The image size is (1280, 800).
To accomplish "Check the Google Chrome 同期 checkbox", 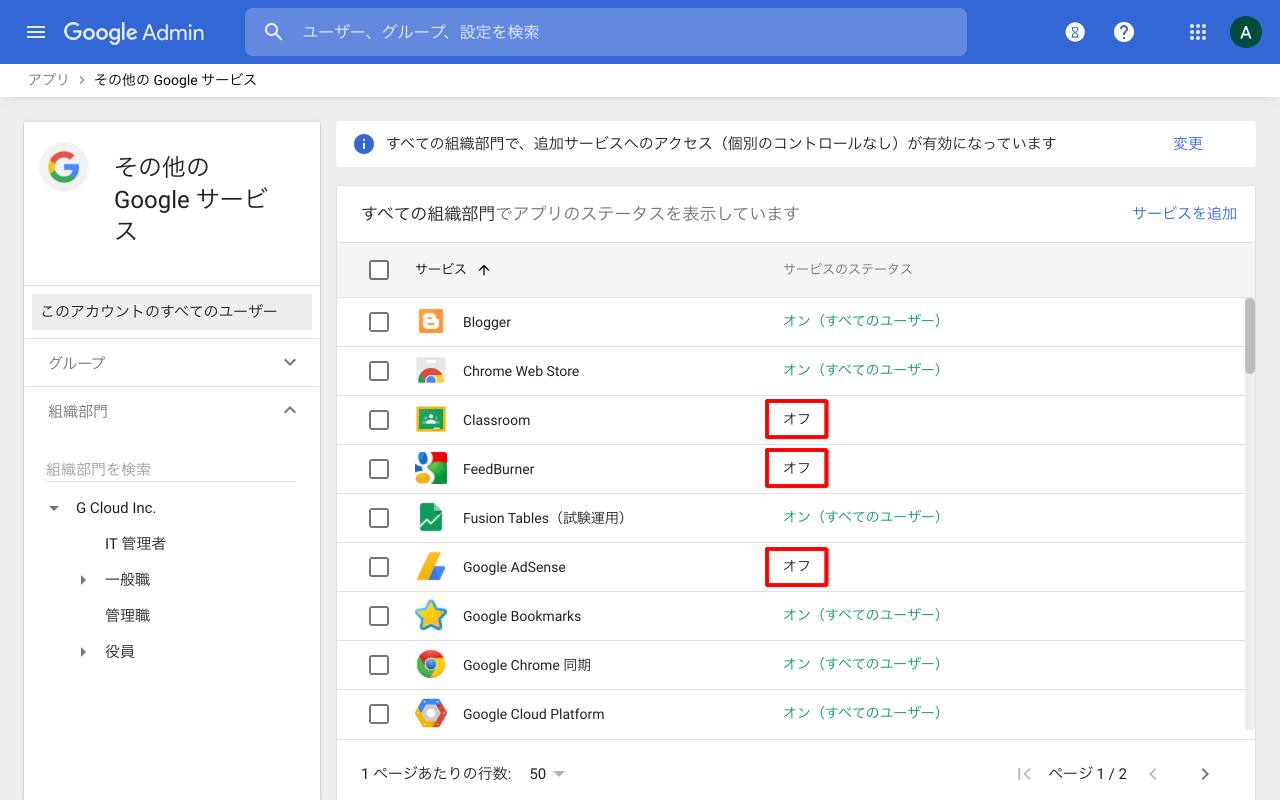I will point(379,665).
